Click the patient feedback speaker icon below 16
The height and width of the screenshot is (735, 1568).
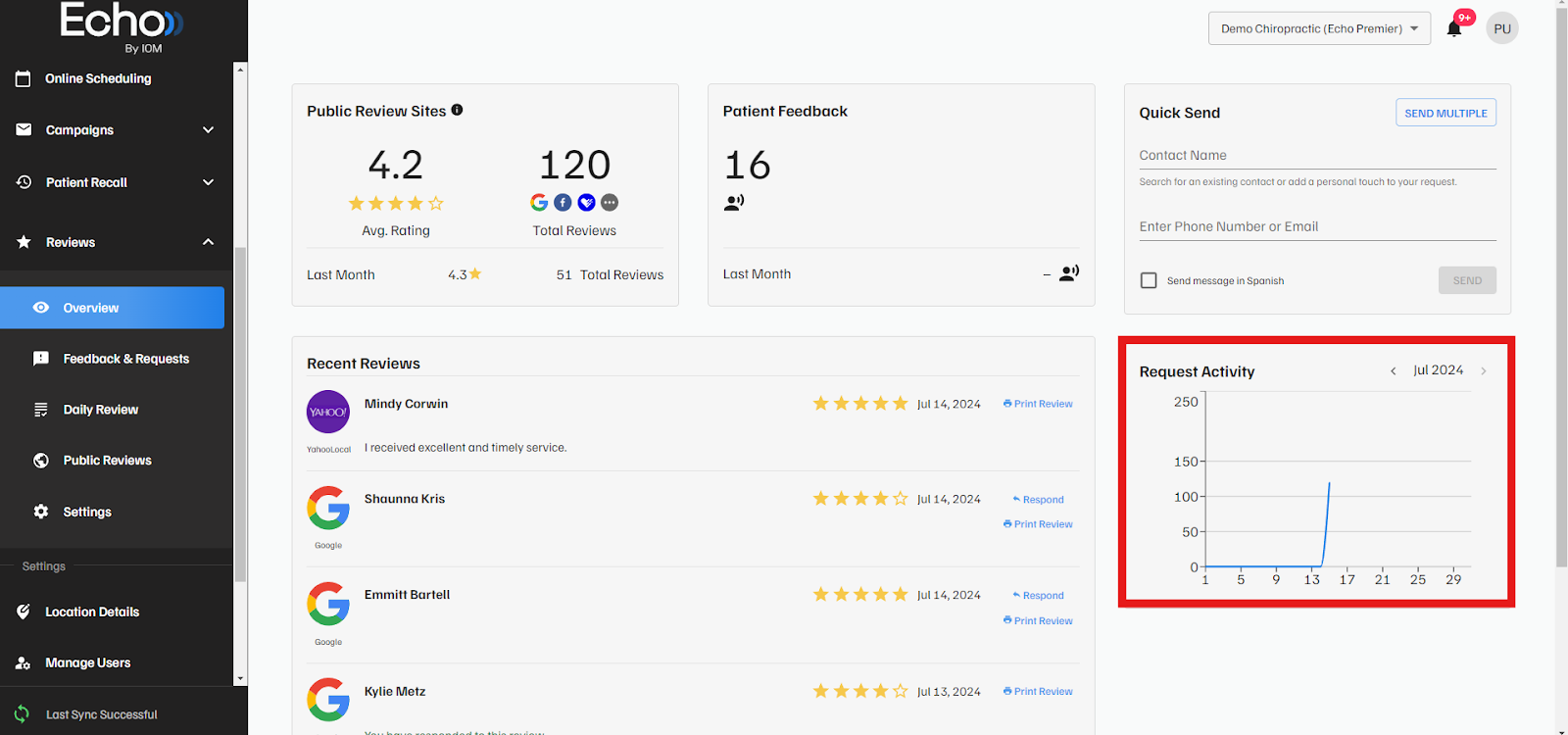(x=734, y=202)
